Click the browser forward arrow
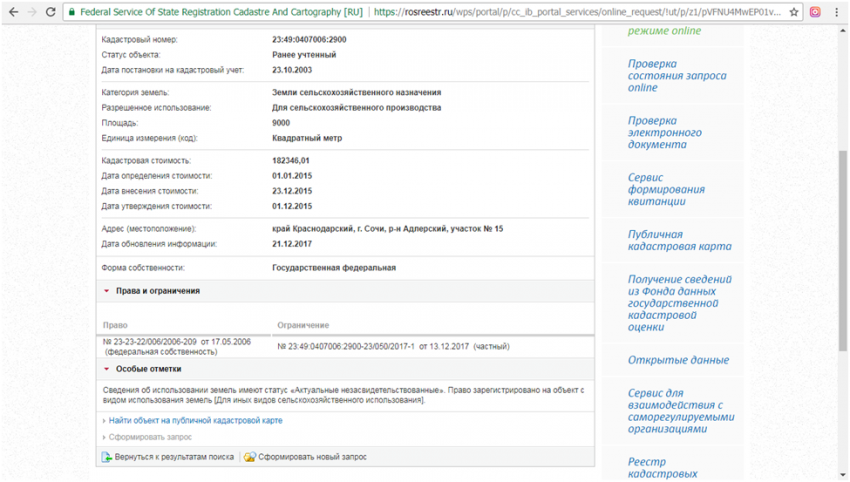Viewport: 850px width, 482px height. [x=30, y=12]
